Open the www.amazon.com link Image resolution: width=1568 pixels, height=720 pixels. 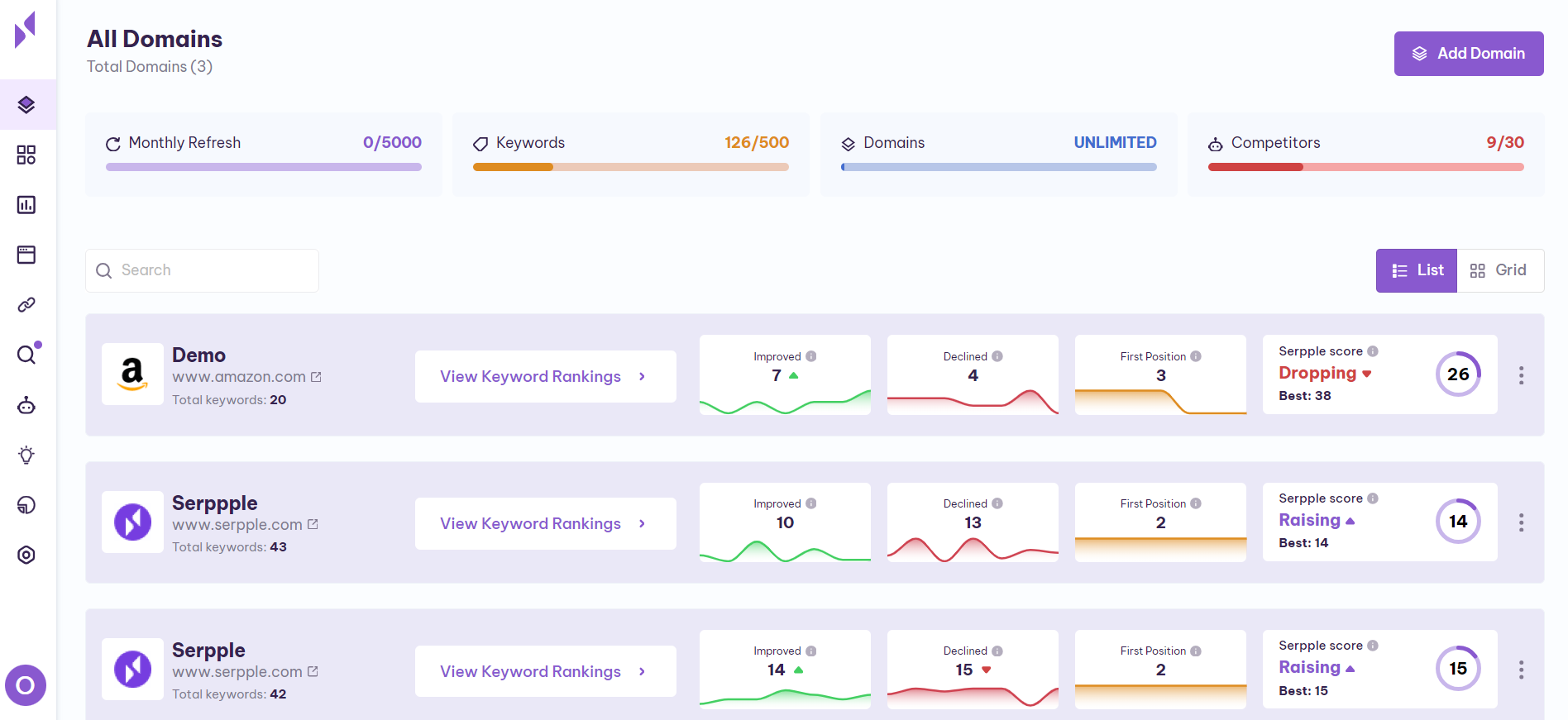point(239,377)
